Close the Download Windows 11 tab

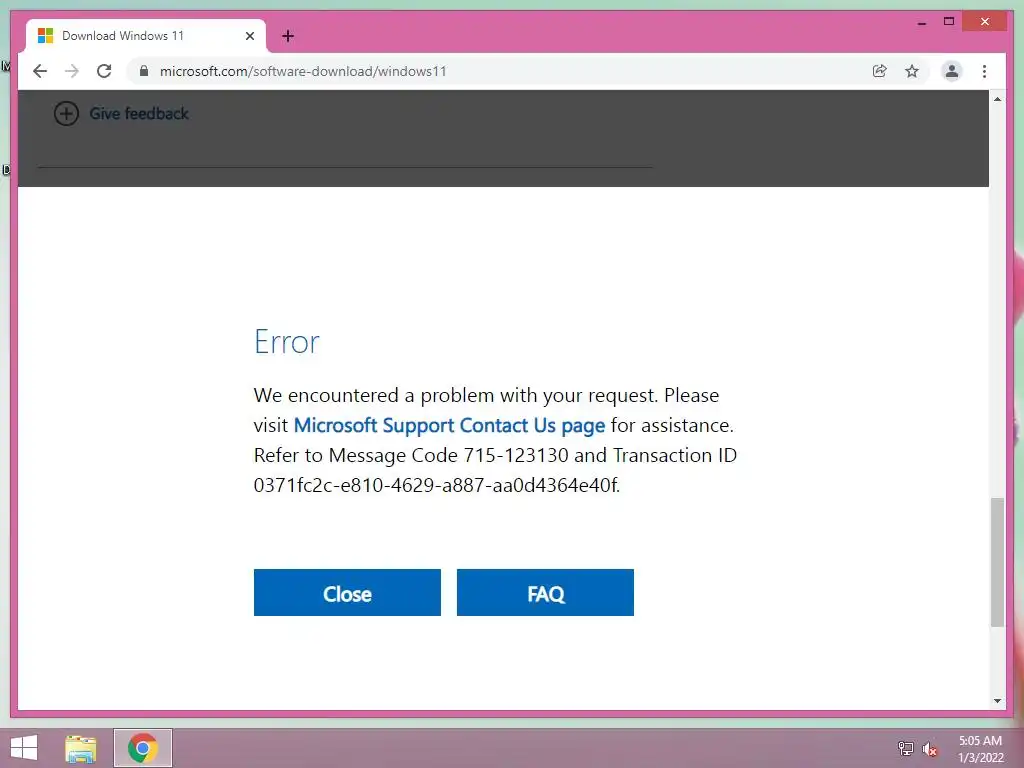click(x=249, y=36)
